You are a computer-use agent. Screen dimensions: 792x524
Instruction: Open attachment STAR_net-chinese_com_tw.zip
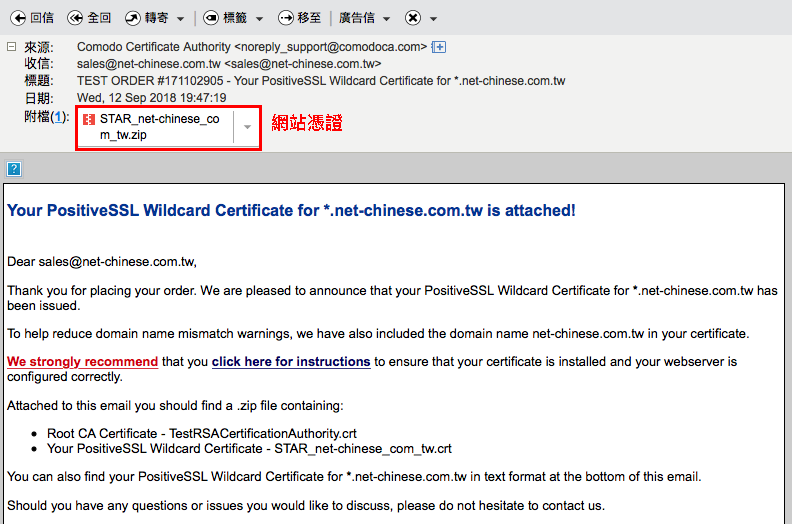(x=160, y=127)
